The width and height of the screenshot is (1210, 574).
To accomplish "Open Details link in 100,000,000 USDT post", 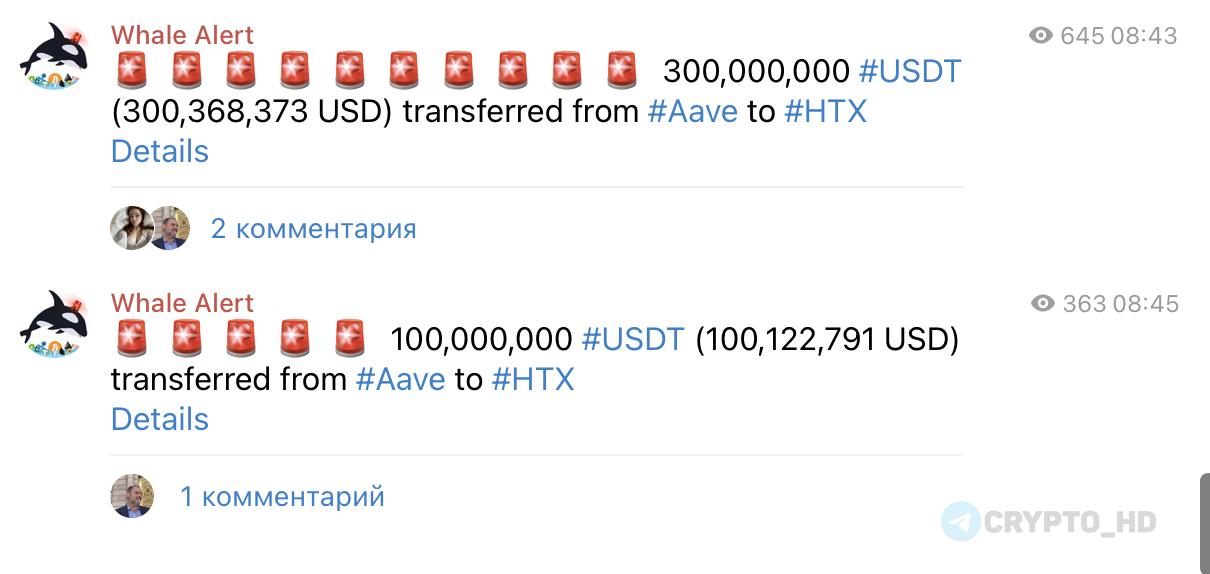I will point(160,419).
